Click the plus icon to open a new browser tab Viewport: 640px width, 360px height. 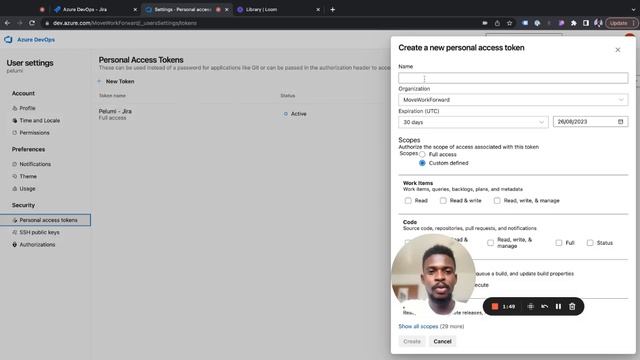coord(332,9)
